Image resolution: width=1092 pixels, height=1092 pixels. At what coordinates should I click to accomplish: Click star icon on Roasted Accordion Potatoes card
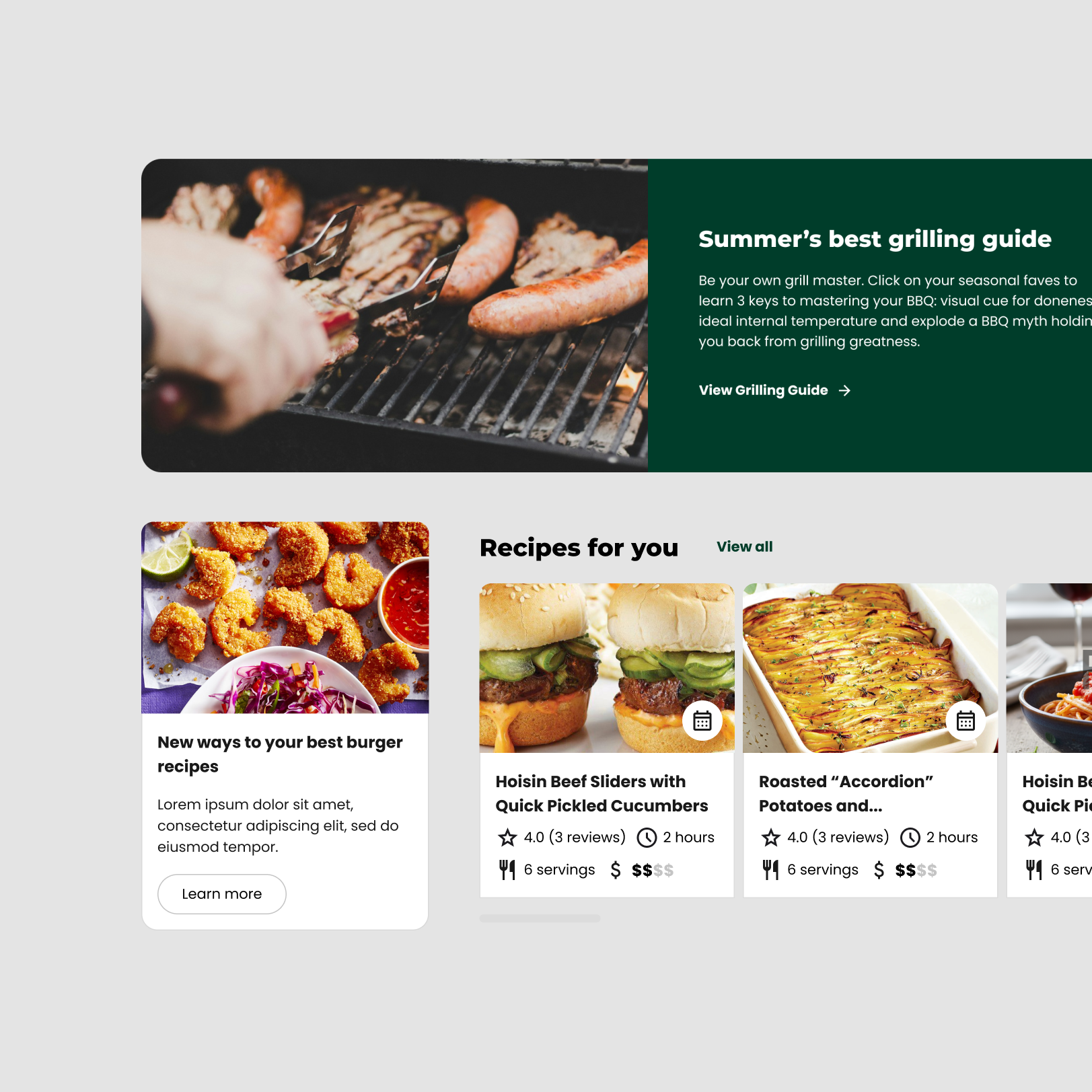click(771, 838)
